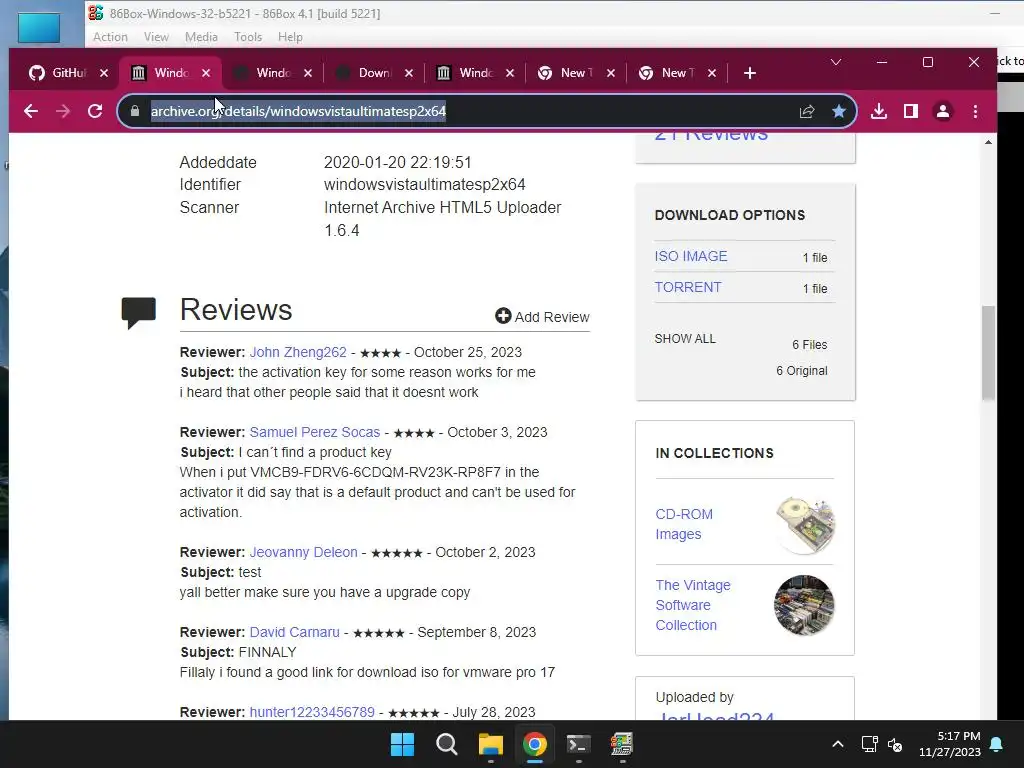
Task: Click the Chrome forward arrow
Action: 63,111
